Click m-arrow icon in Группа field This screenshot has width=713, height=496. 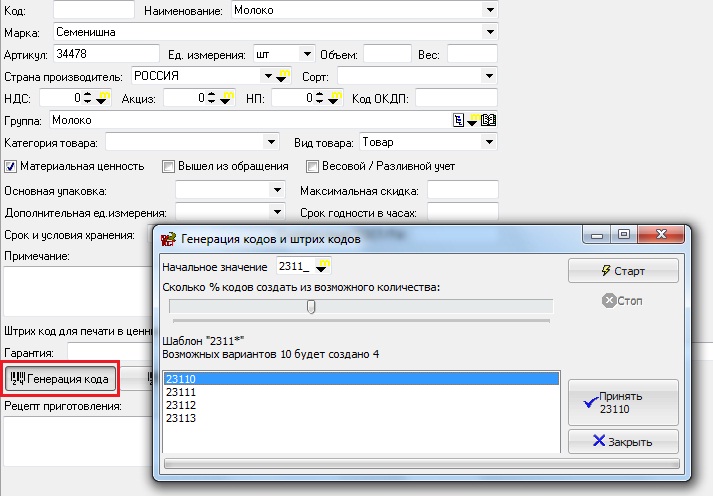point(473,120)
